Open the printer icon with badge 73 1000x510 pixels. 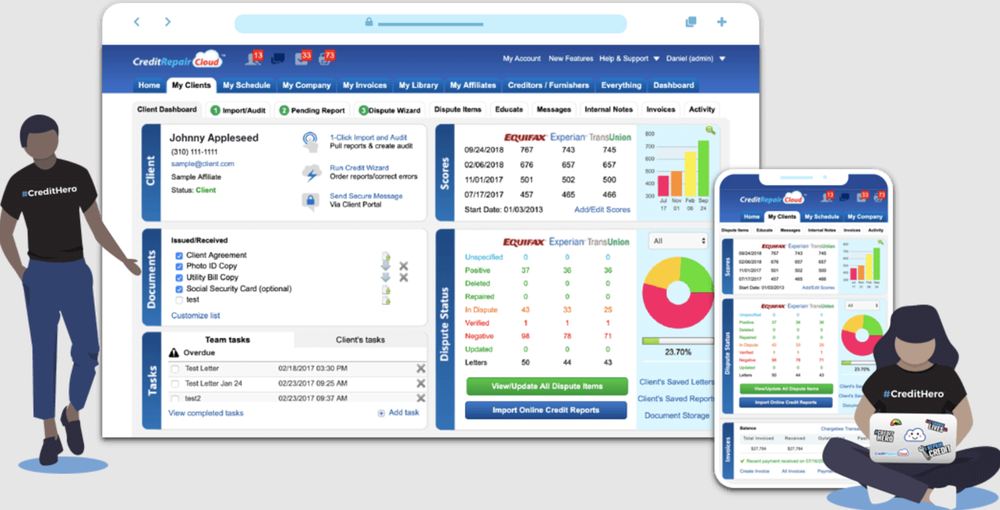tap(327, 58)
